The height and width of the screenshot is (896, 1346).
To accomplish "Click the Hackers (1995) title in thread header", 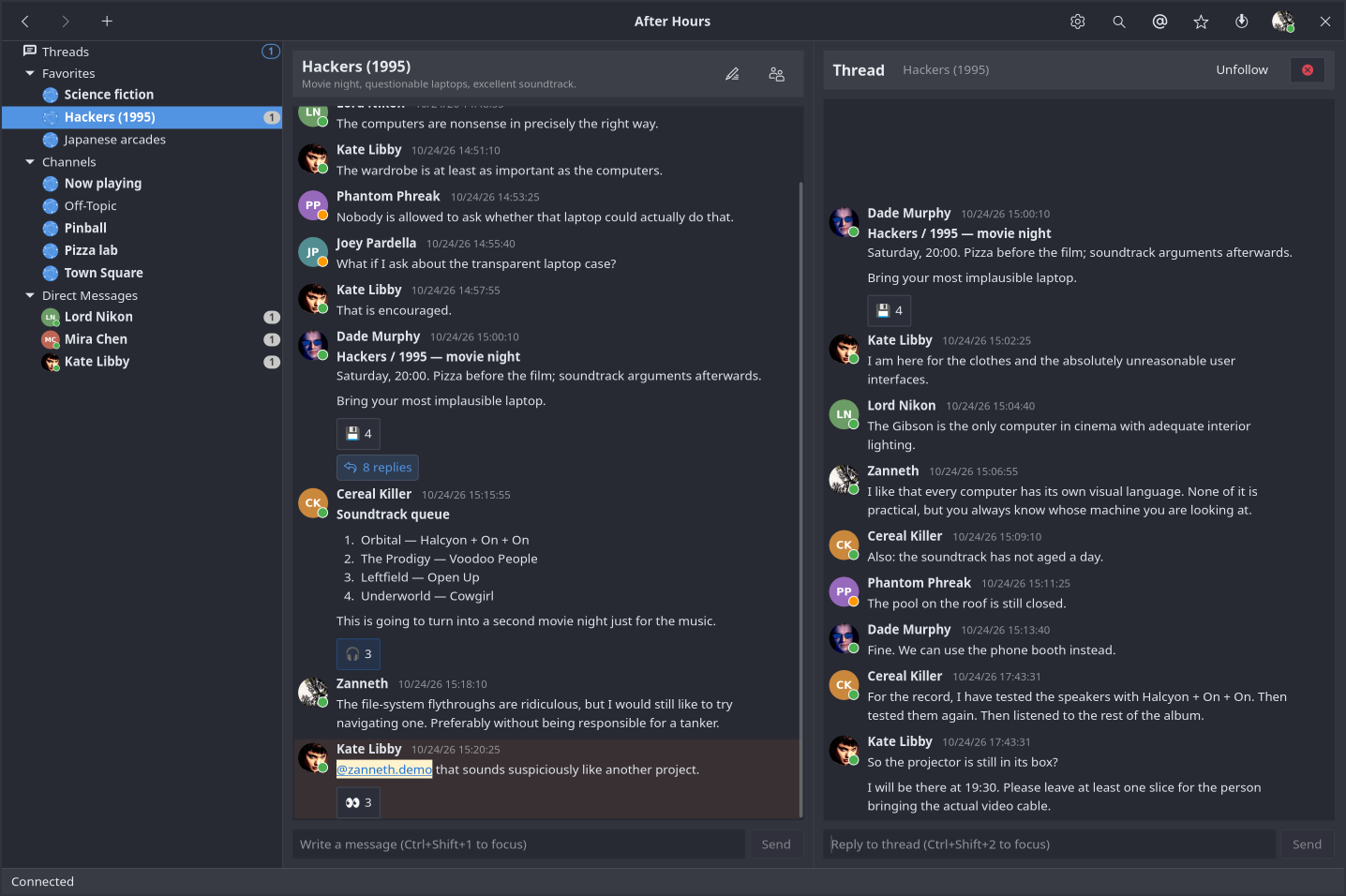I will pos(946,70).
